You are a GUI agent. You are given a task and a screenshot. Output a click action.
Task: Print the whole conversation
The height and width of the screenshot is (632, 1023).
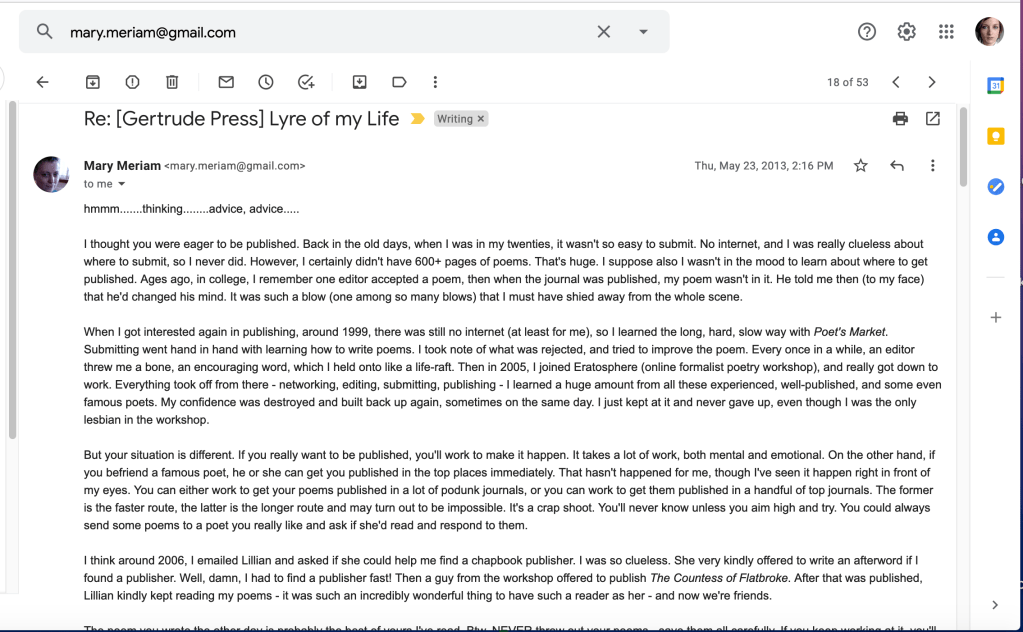(900, 119)
